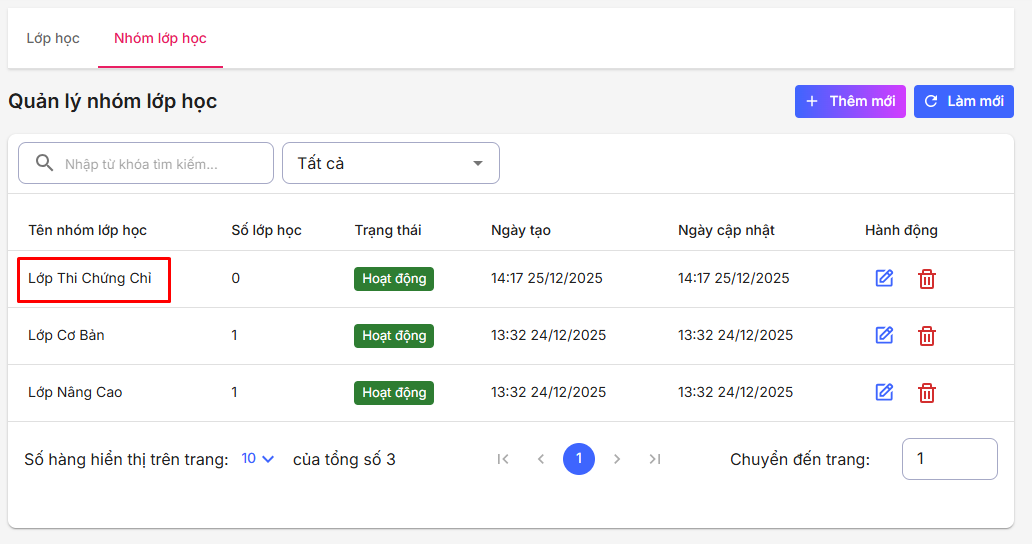Screen dimensions: 1032x544
Task: Select the Lớp Nâng Cao name cell
Action: [75, 393]
